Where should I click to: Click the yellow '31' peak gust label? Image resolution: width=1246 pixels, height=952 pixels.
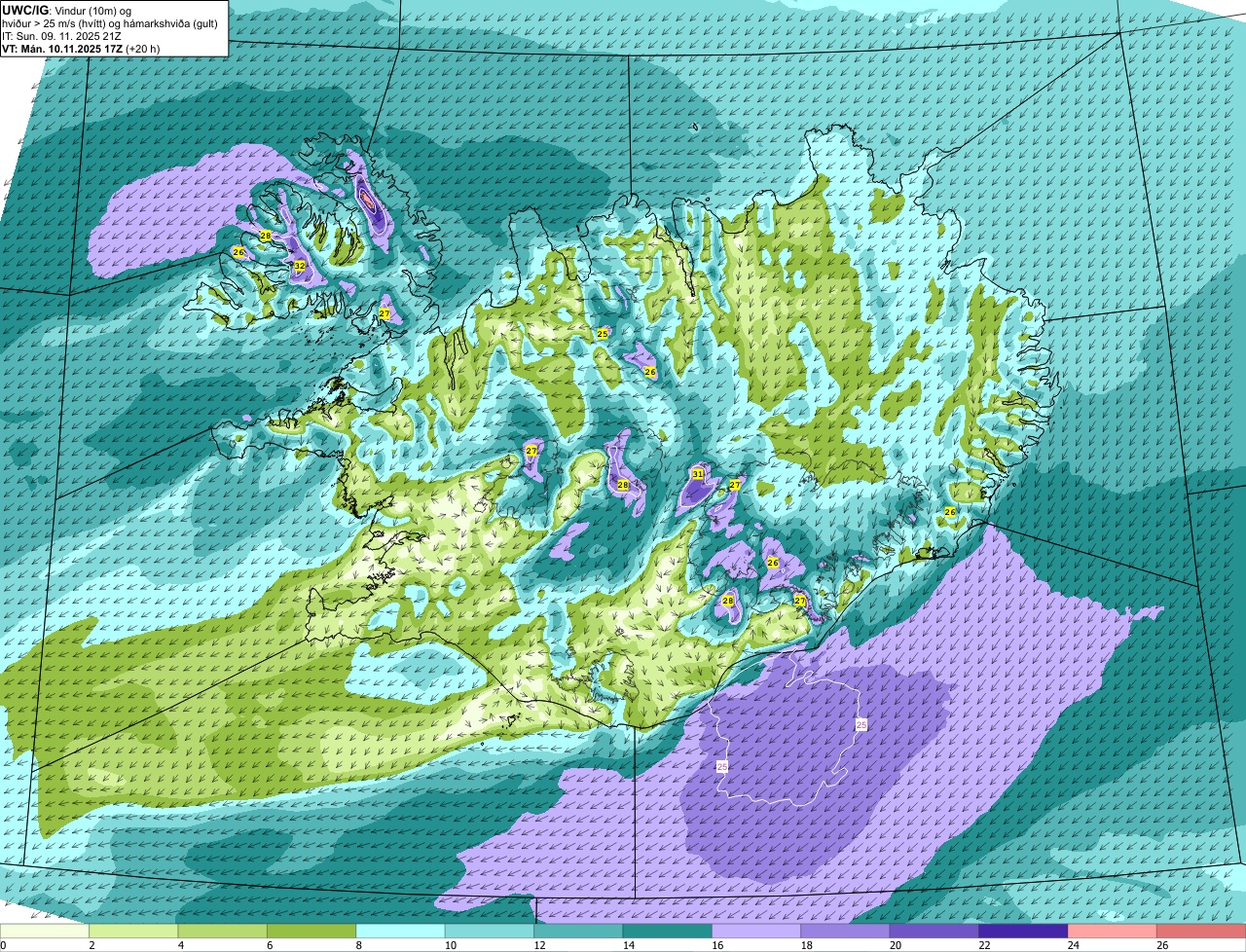(698, 474)
